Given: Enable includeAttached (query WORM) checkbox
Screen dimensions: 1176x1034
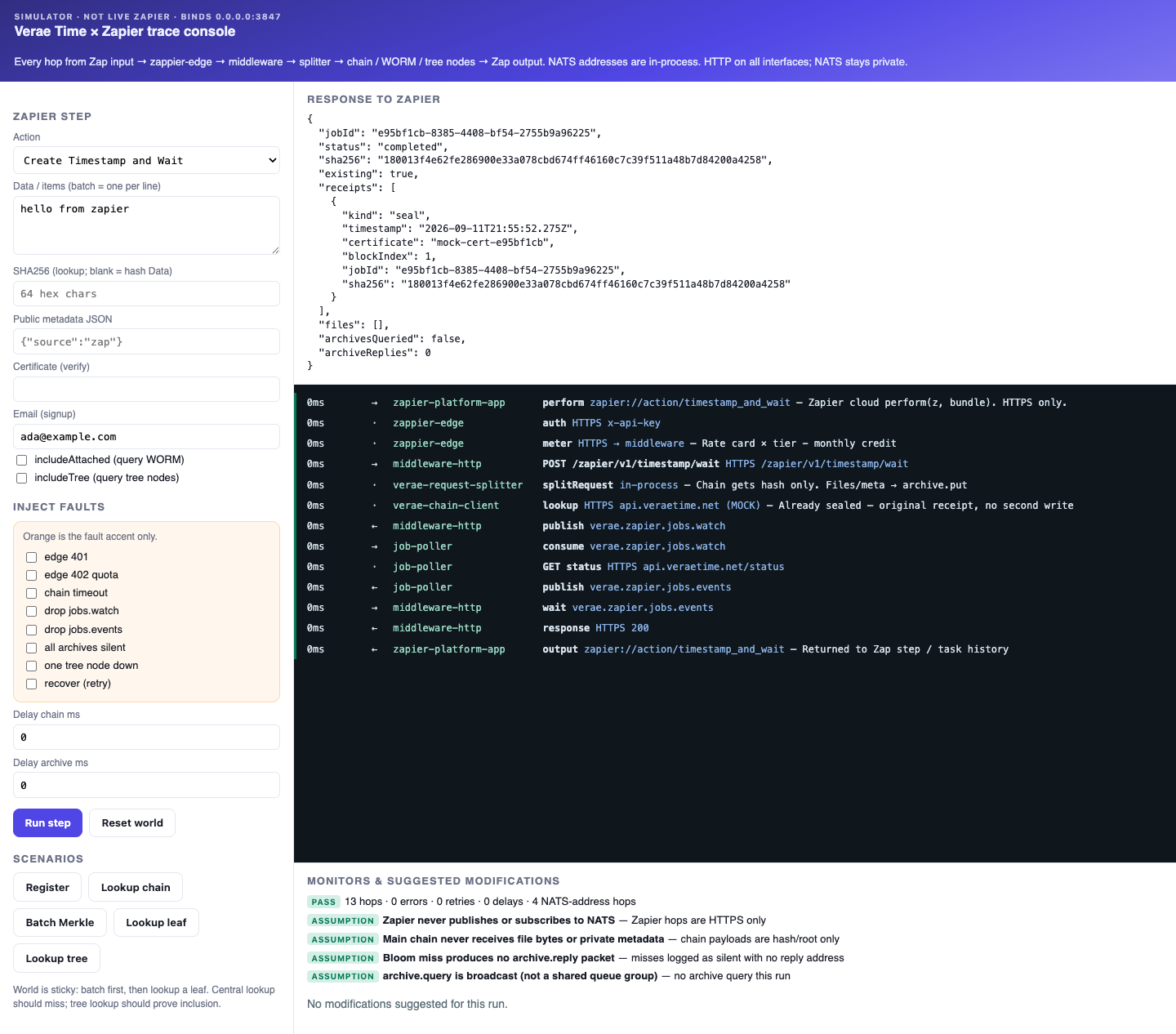Looking at the screenshot, I should tap(22, 460).
